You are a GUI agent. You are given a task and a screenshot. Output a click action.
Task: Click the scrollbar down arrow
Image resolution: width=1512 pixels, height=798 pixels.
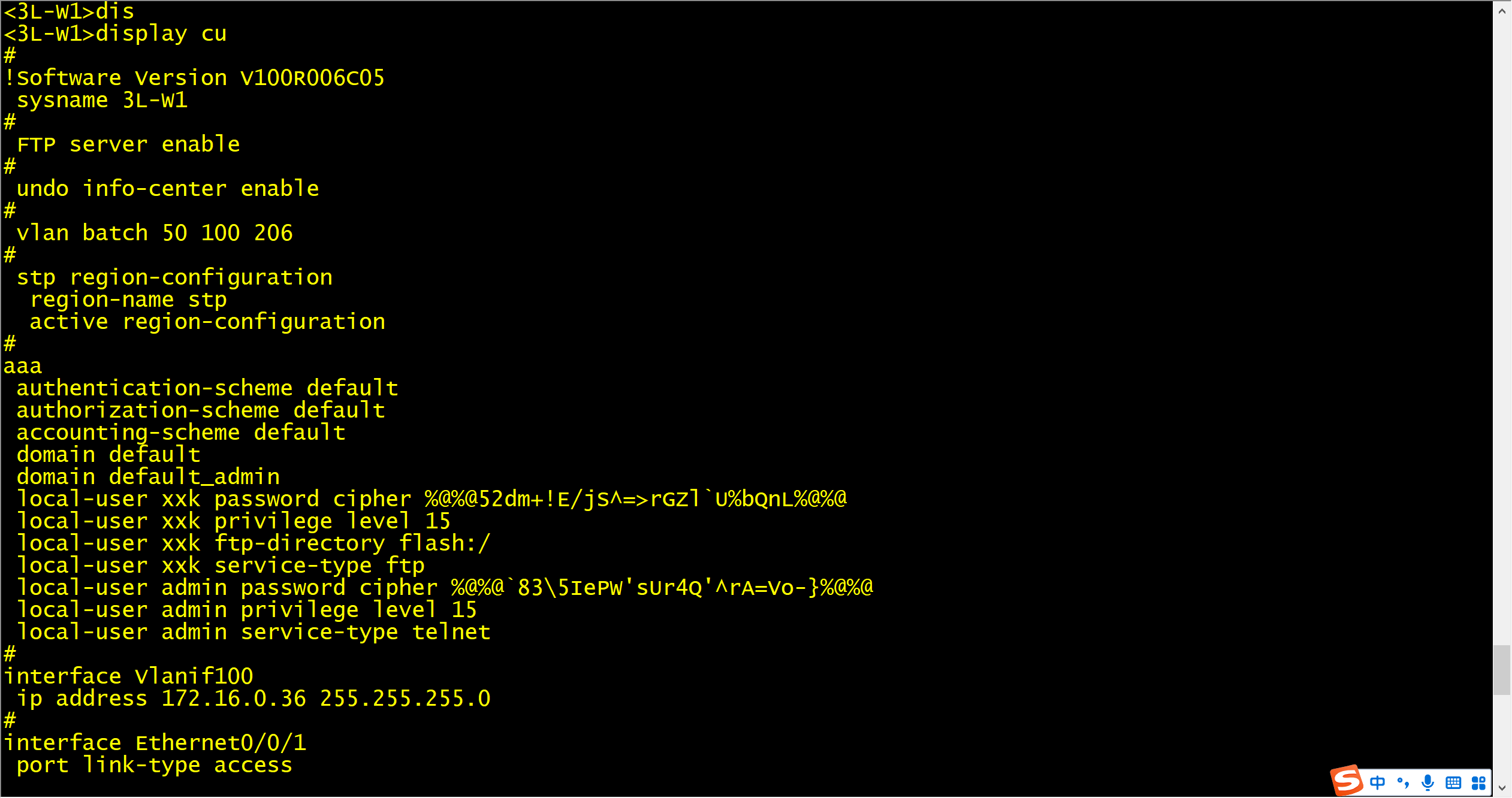pos(1502,788)
